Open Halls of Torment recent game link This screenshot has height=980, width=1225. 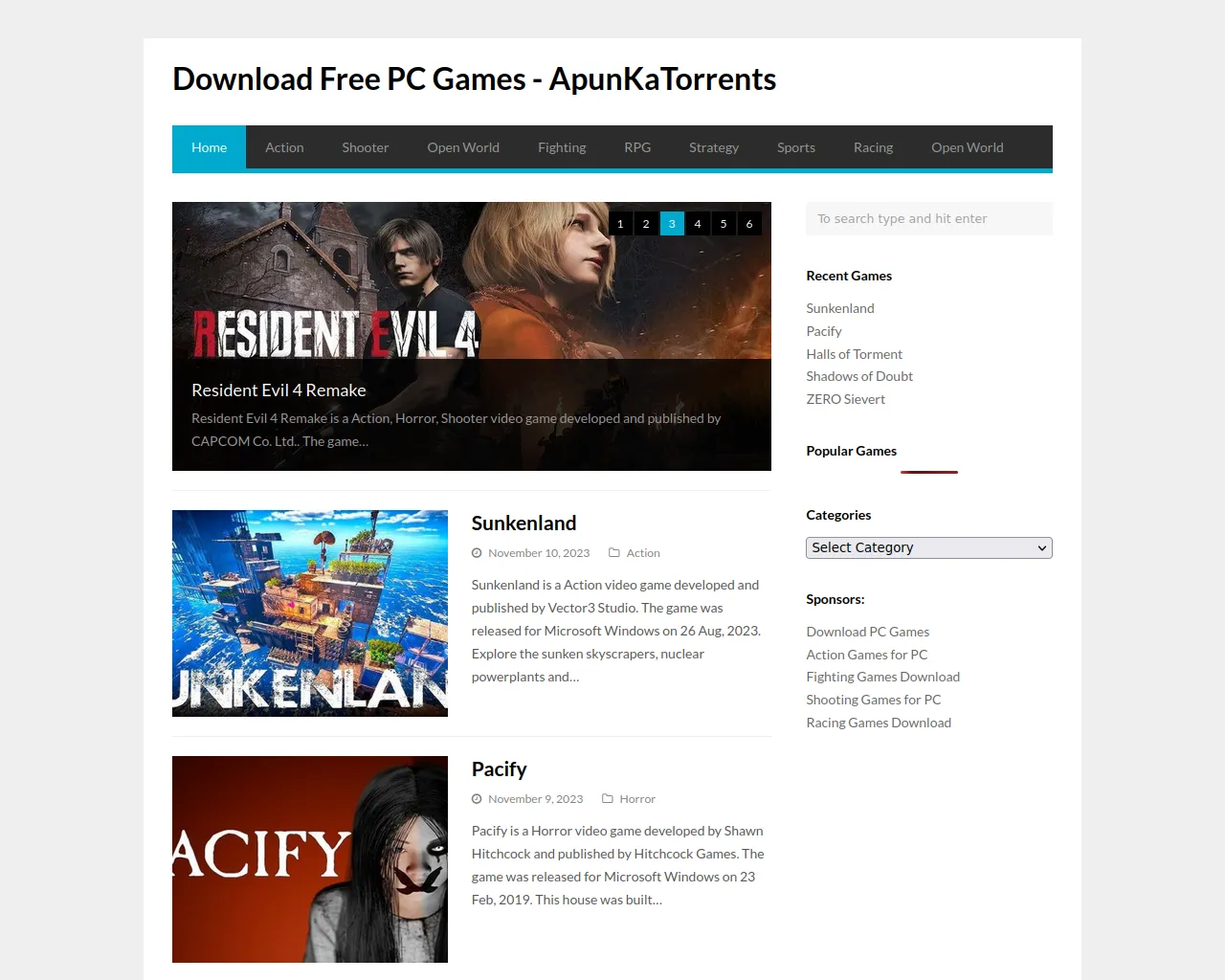[854, 354]
